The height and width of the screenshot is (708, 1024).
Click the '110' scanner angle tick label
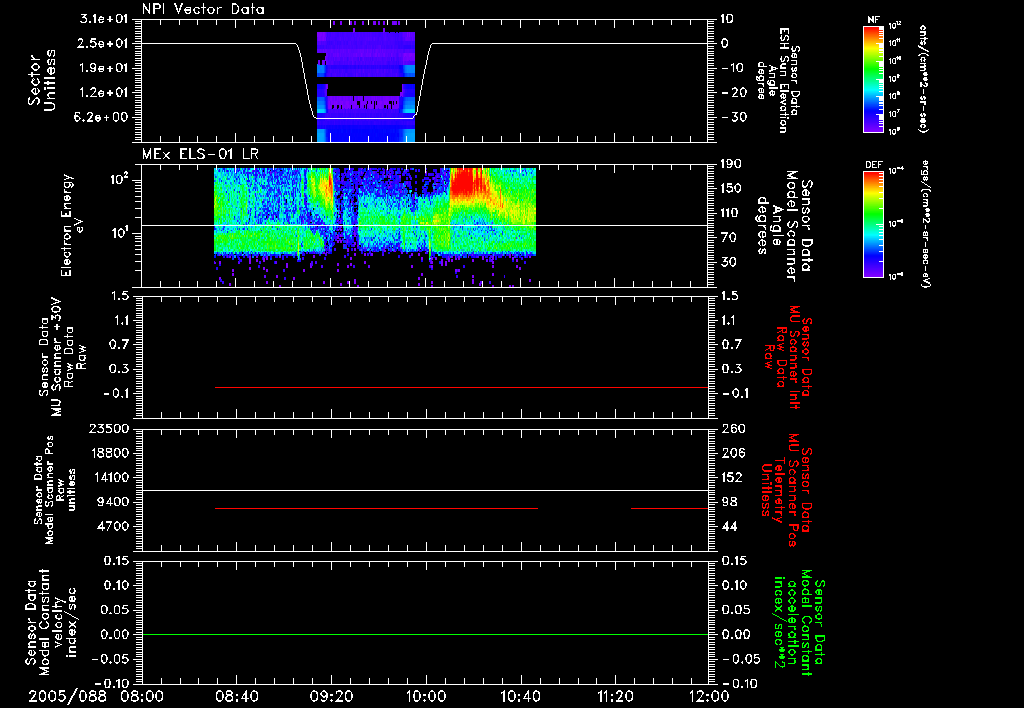coord(733,213)
